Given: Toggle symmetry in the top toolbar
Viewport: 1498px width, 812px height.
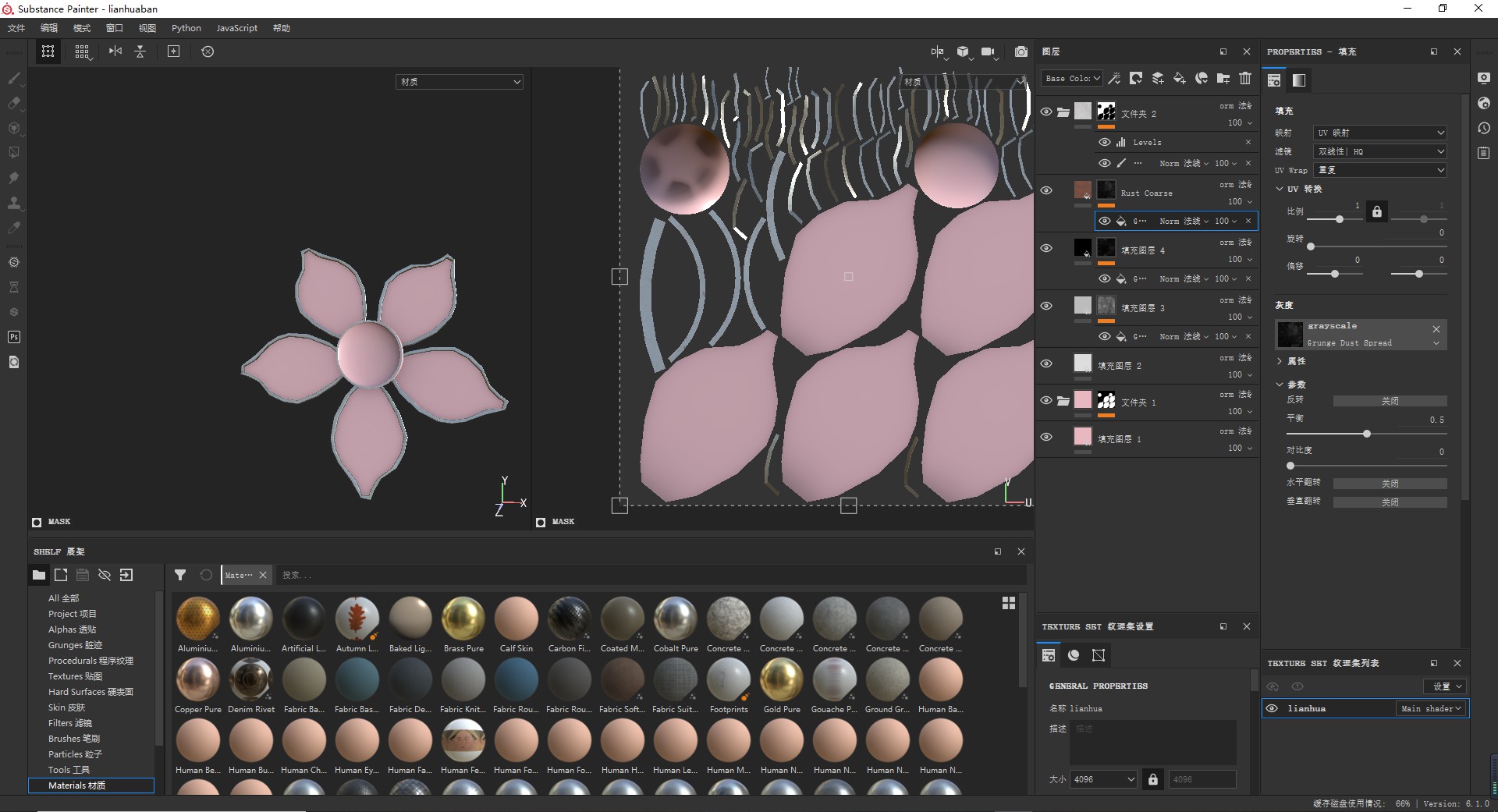Looking at the screenshot, I should pos(115,51).
